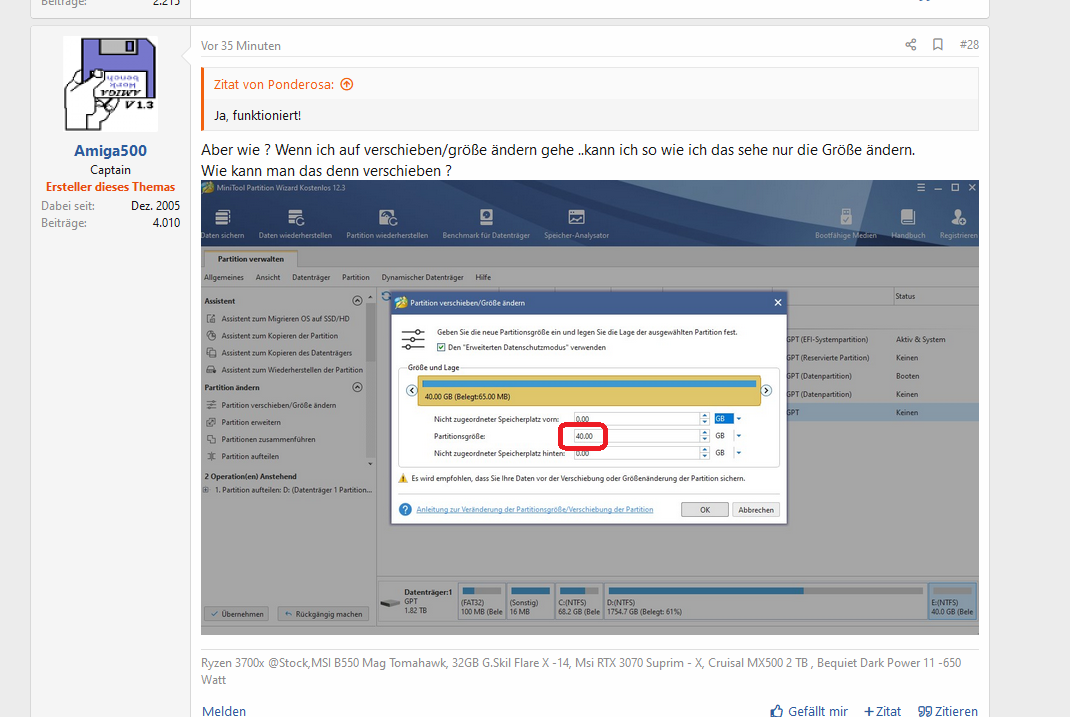Viewport: 1070px width, 717px height.
Task: Expand pending operation 1. Partition aufteilen
Action: click(x=206, y=490)
